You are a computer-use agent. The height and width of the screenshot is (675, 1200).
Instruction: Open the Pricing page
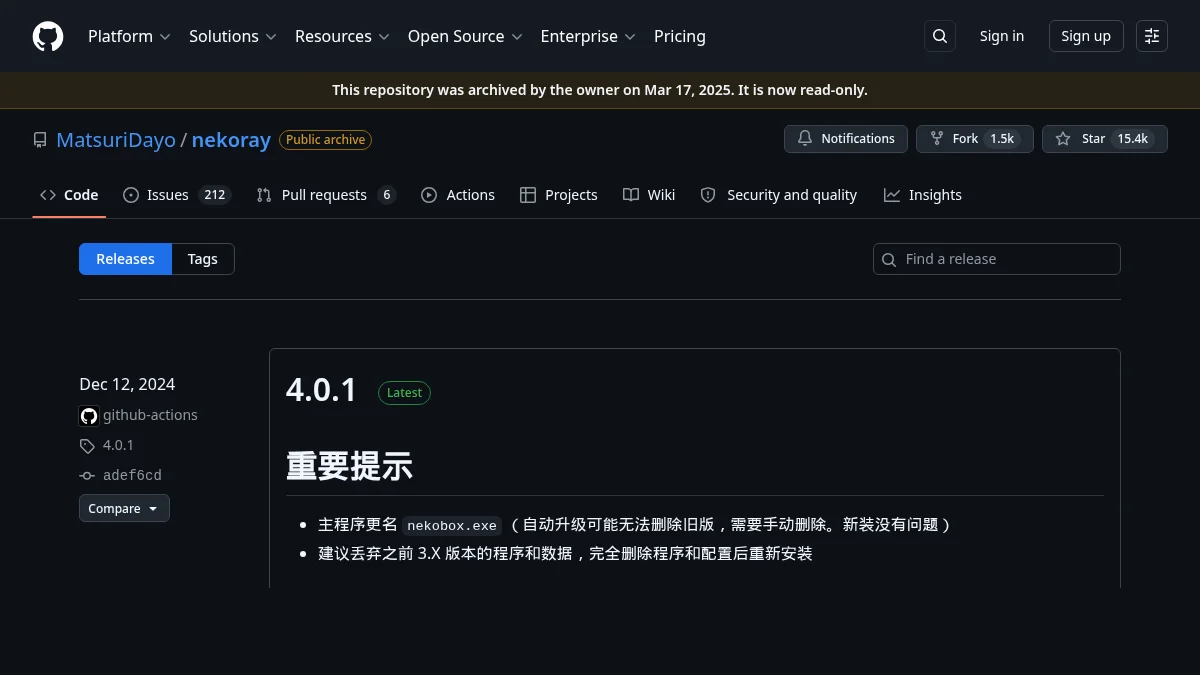680,36
